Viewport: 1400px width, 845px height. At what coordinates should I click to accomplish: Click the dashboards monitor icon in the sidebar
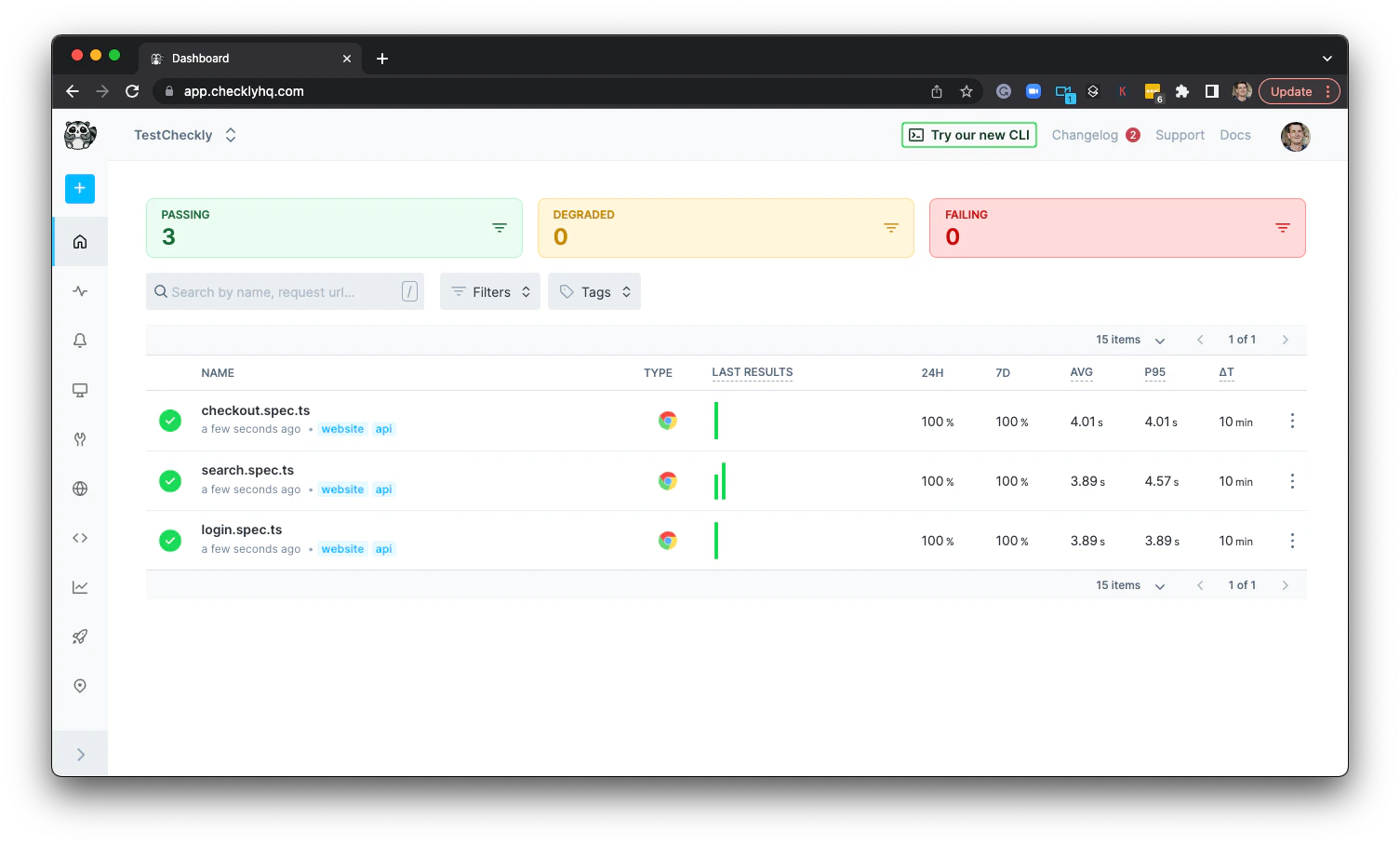79,390
